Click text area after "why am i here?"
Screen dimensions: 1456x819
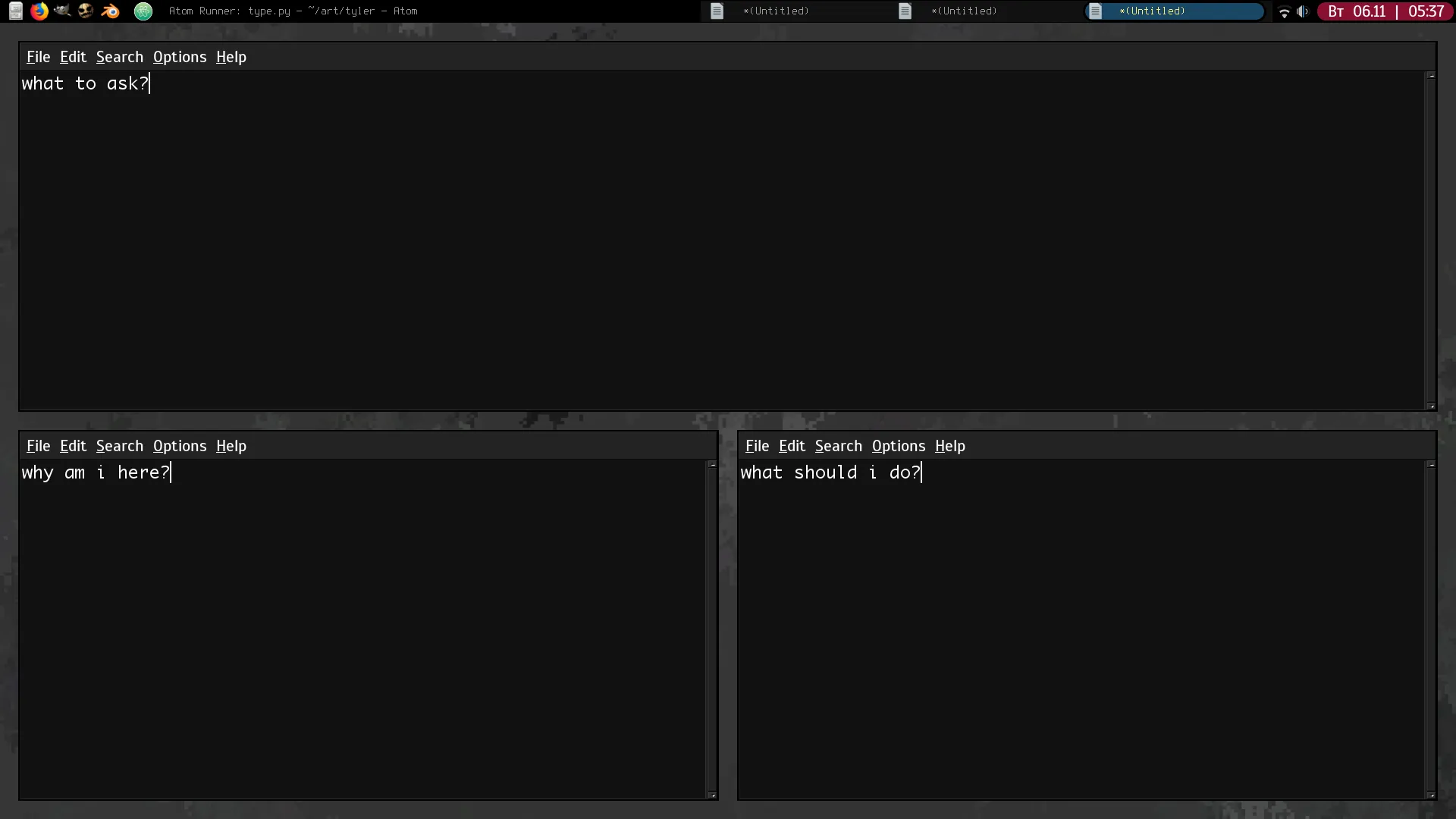[x=303, y=473]
